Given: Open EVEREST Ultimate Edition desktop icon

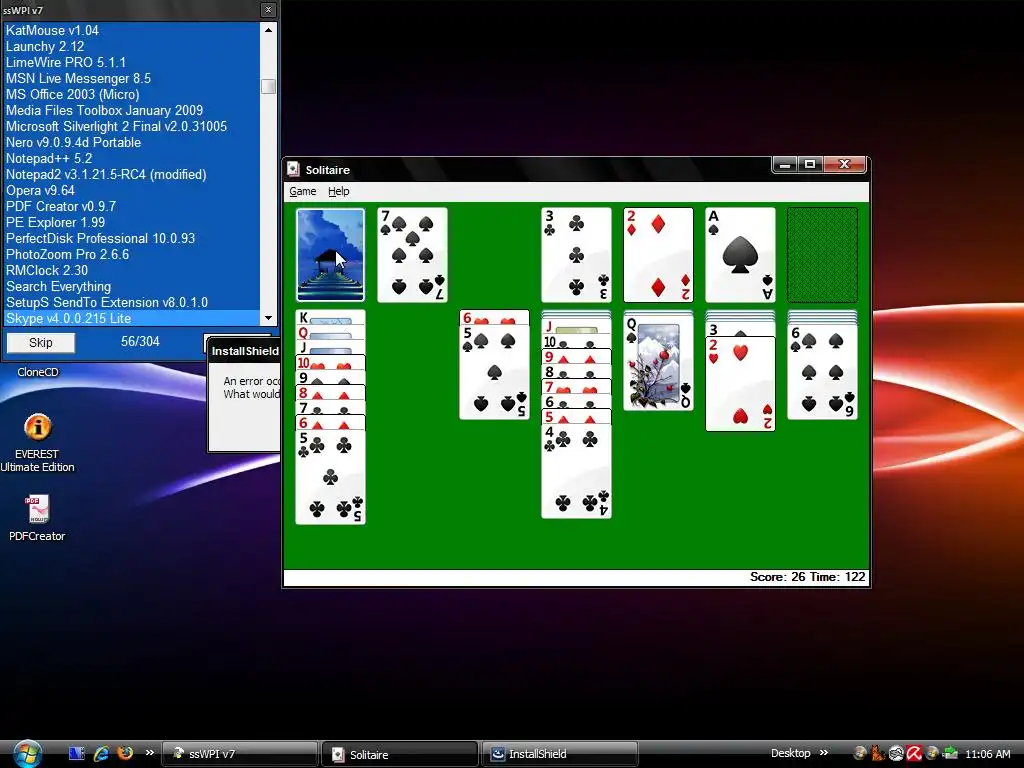Looking at the screenshot, I should 37,443.
